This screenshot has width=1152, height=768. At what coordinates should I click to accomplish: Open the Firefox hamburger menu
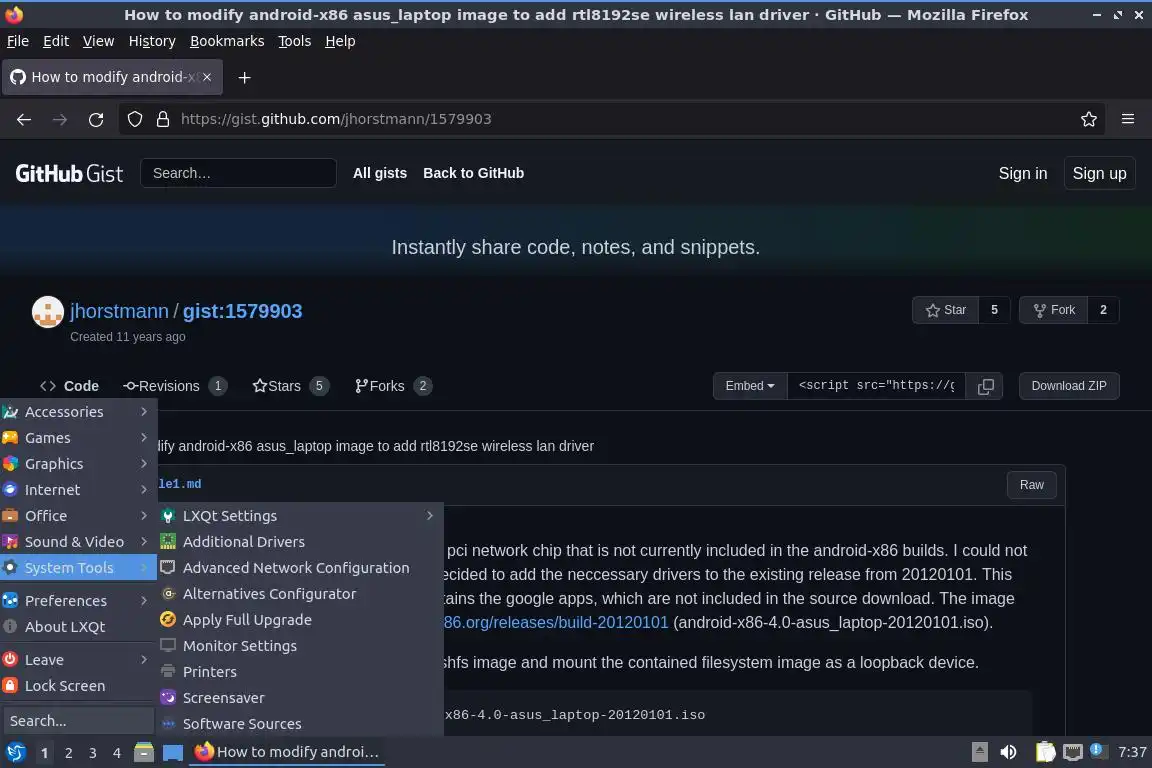click(x=1128, y=119)
